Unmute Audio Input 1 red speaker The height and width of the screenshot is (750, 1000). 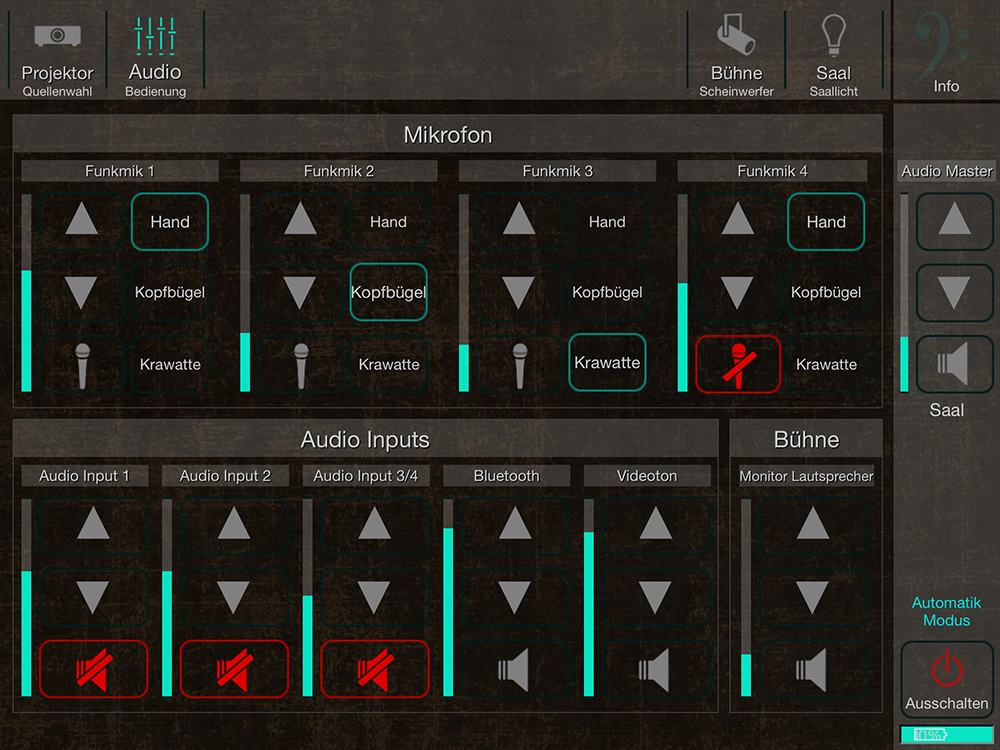pyautogui.click(x=93, y=668)
